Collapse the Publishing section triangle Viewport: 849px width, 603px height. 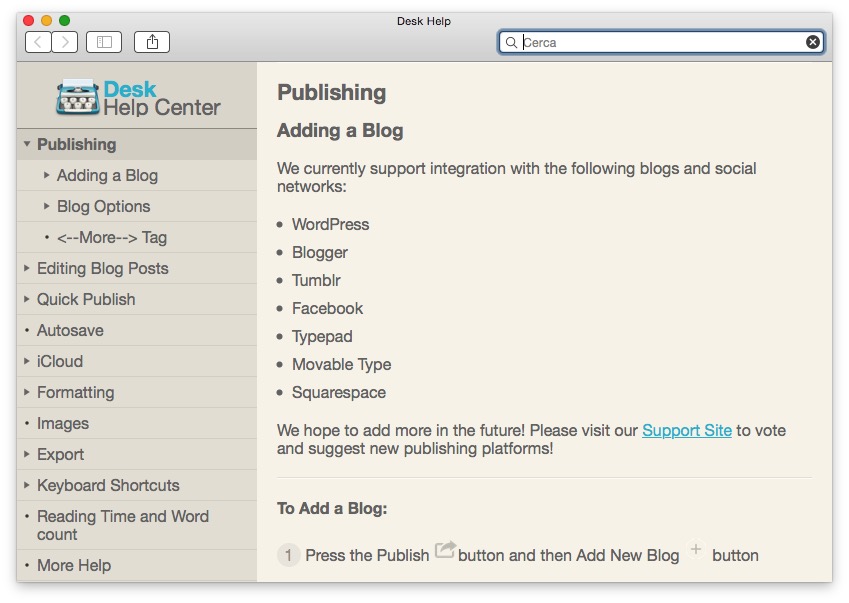tap(27, 144)
